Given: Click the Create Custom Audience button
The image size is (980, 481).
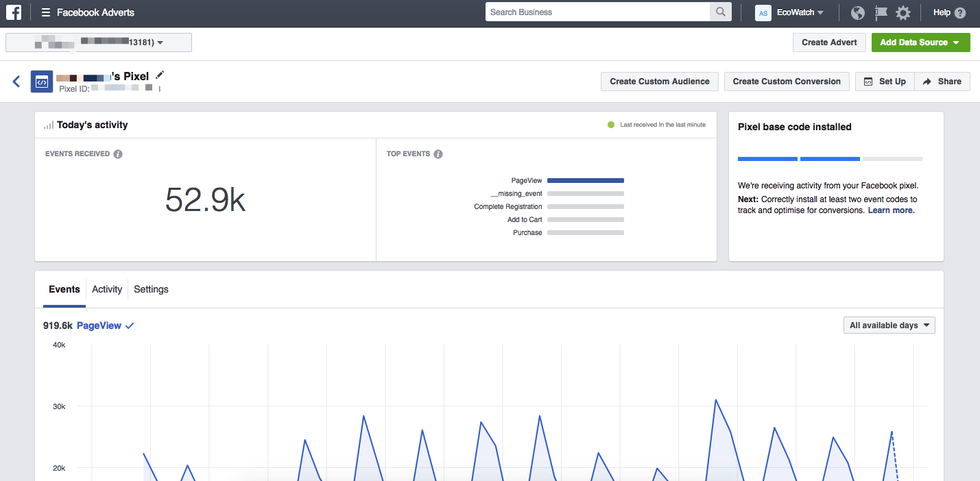Looking at the screenshot, I should coord(659,81).
